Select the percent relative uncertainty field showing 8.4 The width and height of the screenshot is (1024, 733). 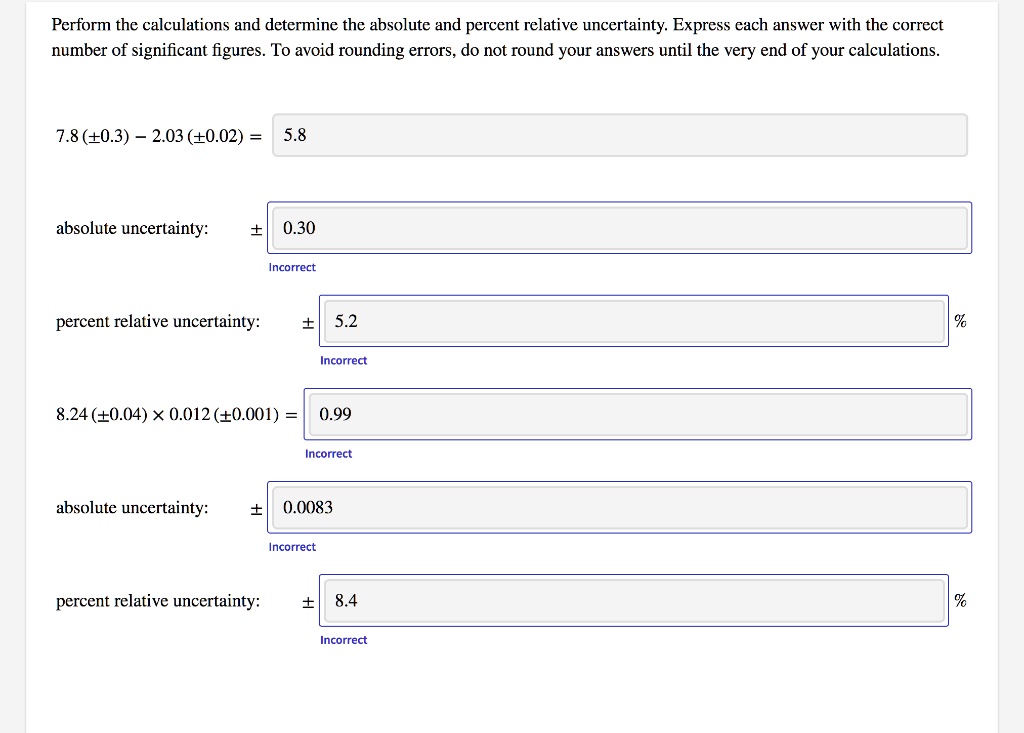tap(633, 599)
